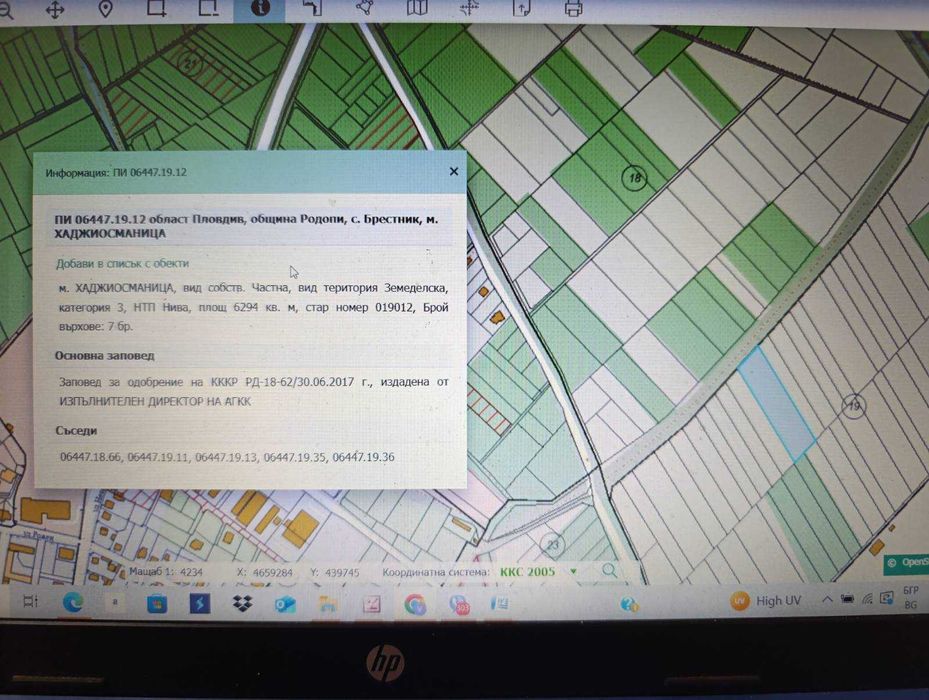Screen dimensions: 929x700
Task: Click the High UV weather widget
Action: point(765,601)
